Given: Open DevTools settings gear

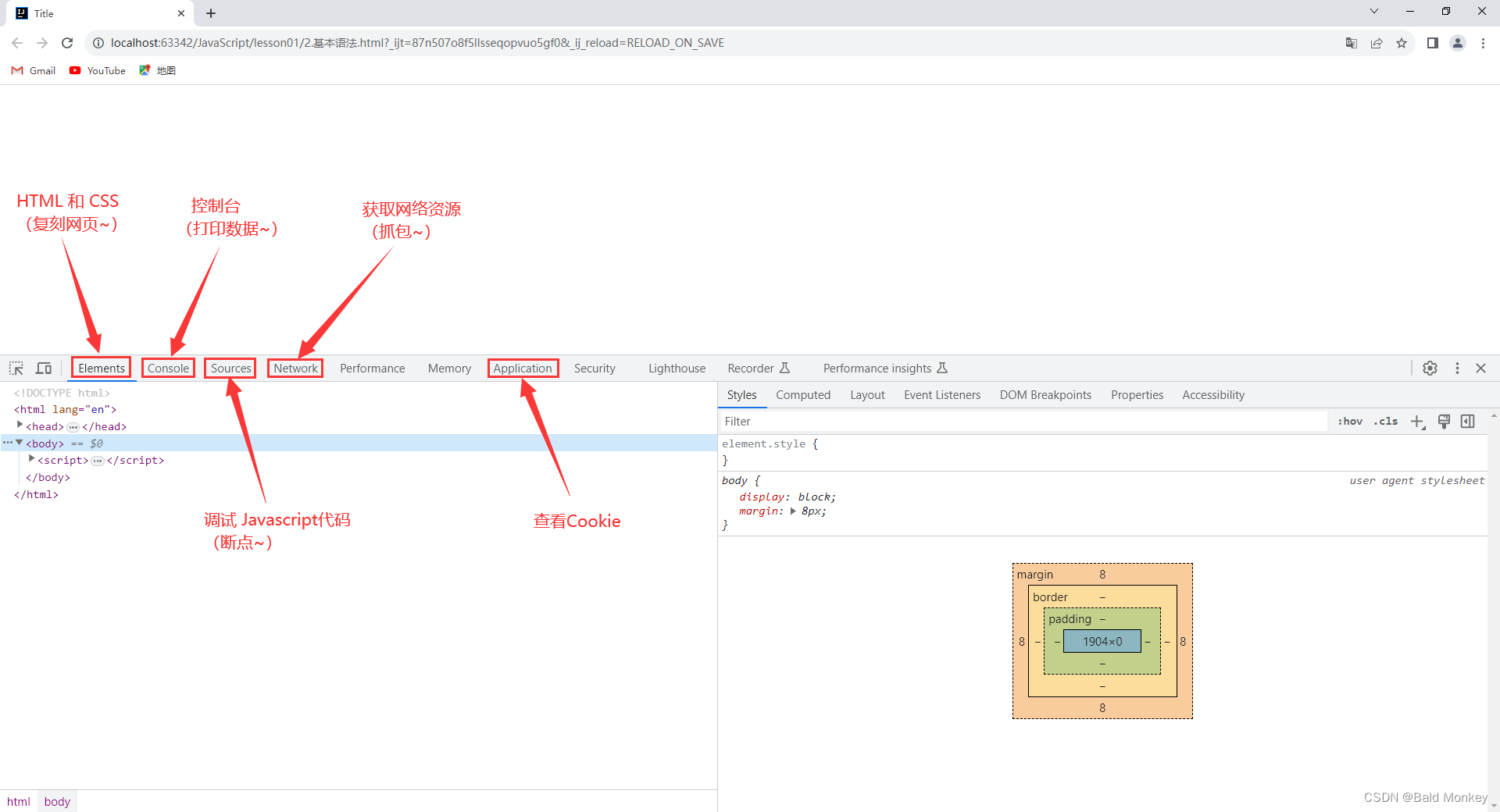Looking at the screenshot, I should (1430, 369).
